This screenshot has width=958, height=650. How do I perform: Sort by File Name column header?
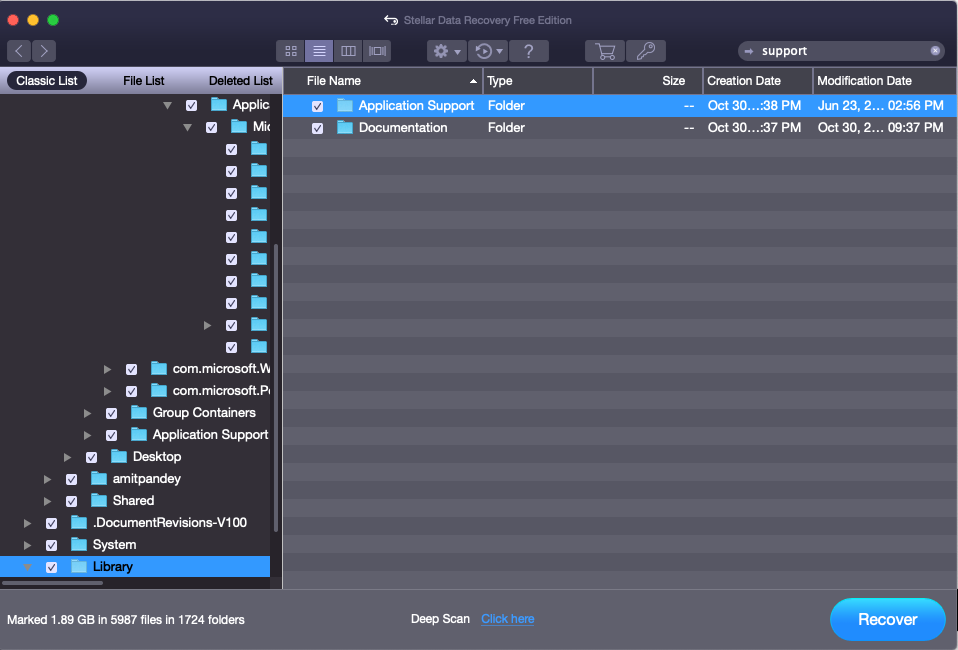383,81
